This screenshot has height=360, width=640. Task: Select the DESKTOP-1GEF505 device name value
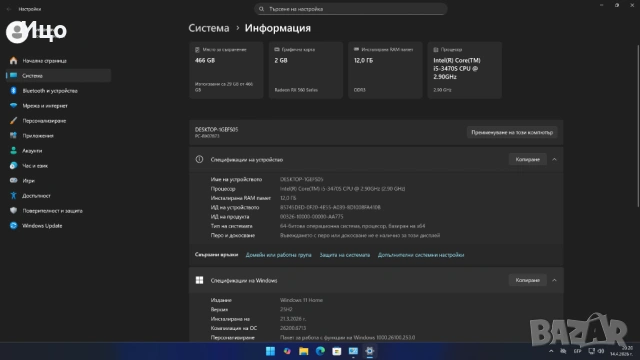(x=301, y=180)
